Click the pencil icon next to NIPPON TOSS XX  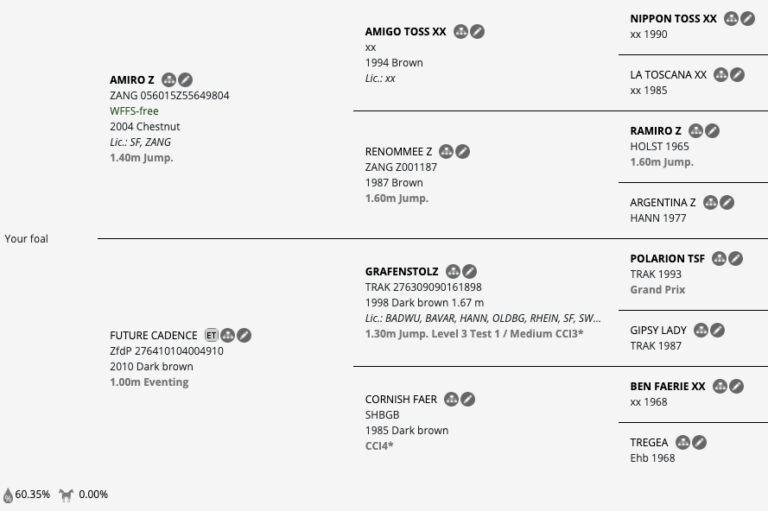(x=748, y=18)
